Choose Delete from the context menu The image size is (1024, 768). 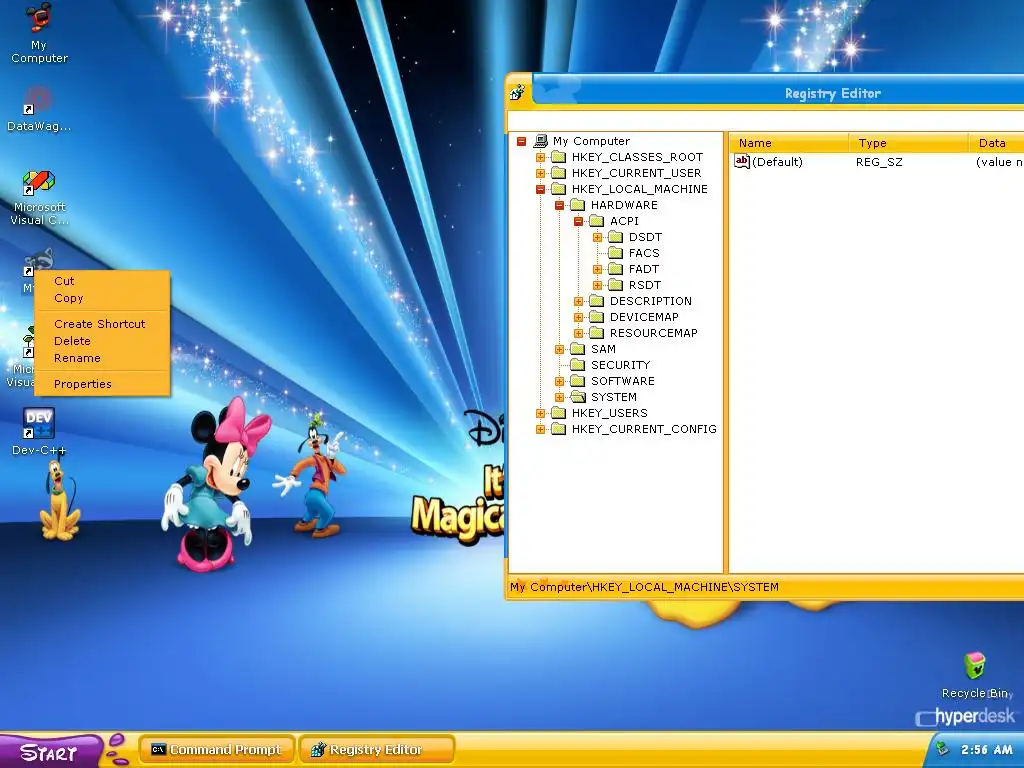coord(102,341)
